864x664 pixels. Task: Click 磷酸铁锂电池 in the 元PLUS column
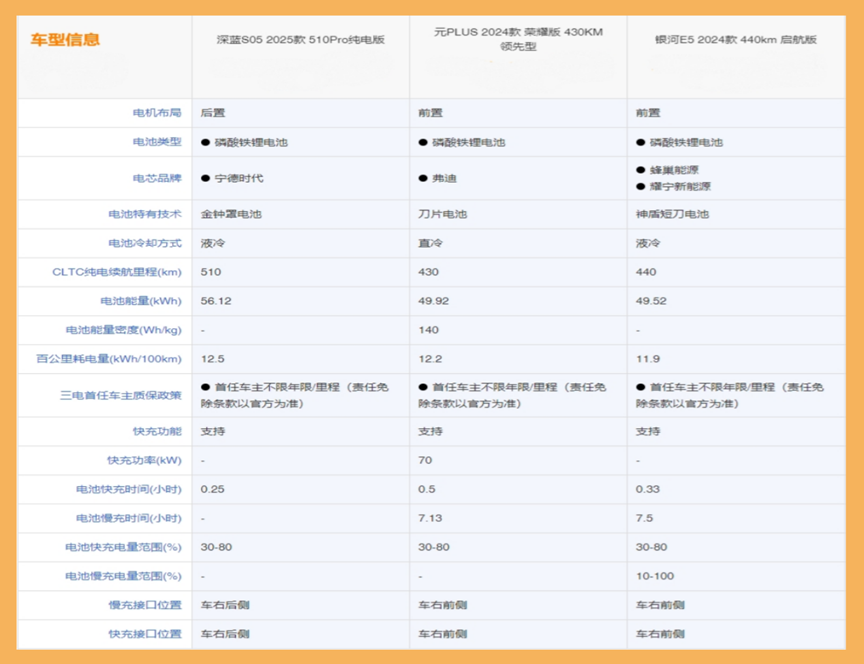click(469, 142)
